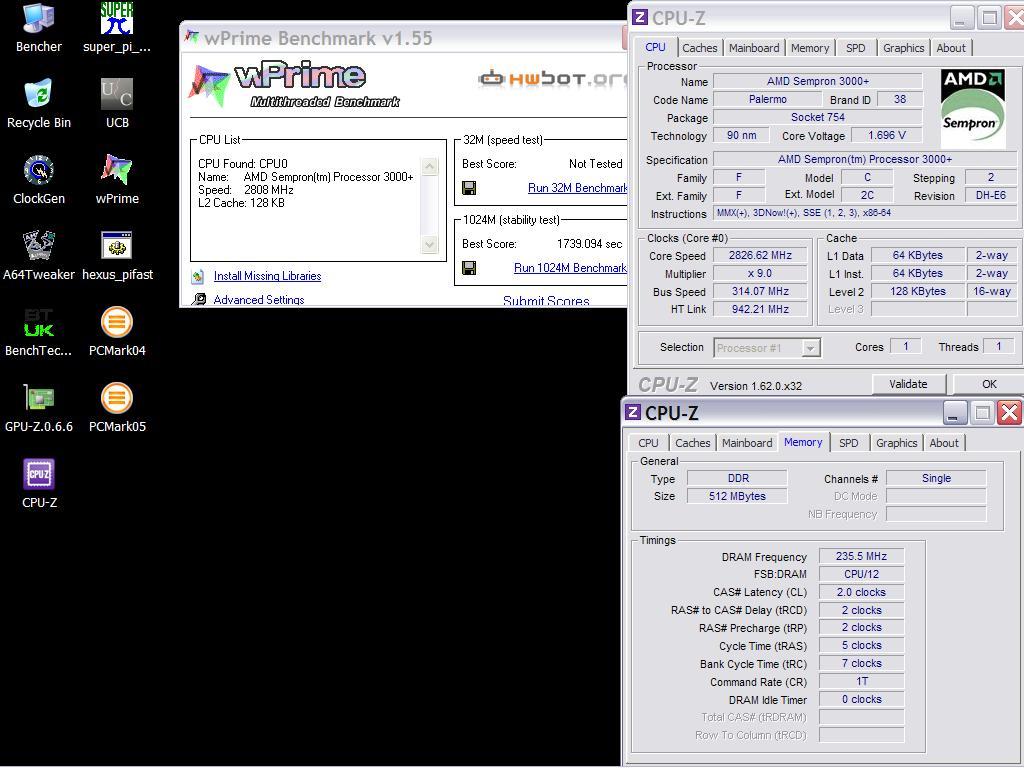1024x768 pixels.
Task: Click the save icon under 1024M stability test
Action: (469, 268)
